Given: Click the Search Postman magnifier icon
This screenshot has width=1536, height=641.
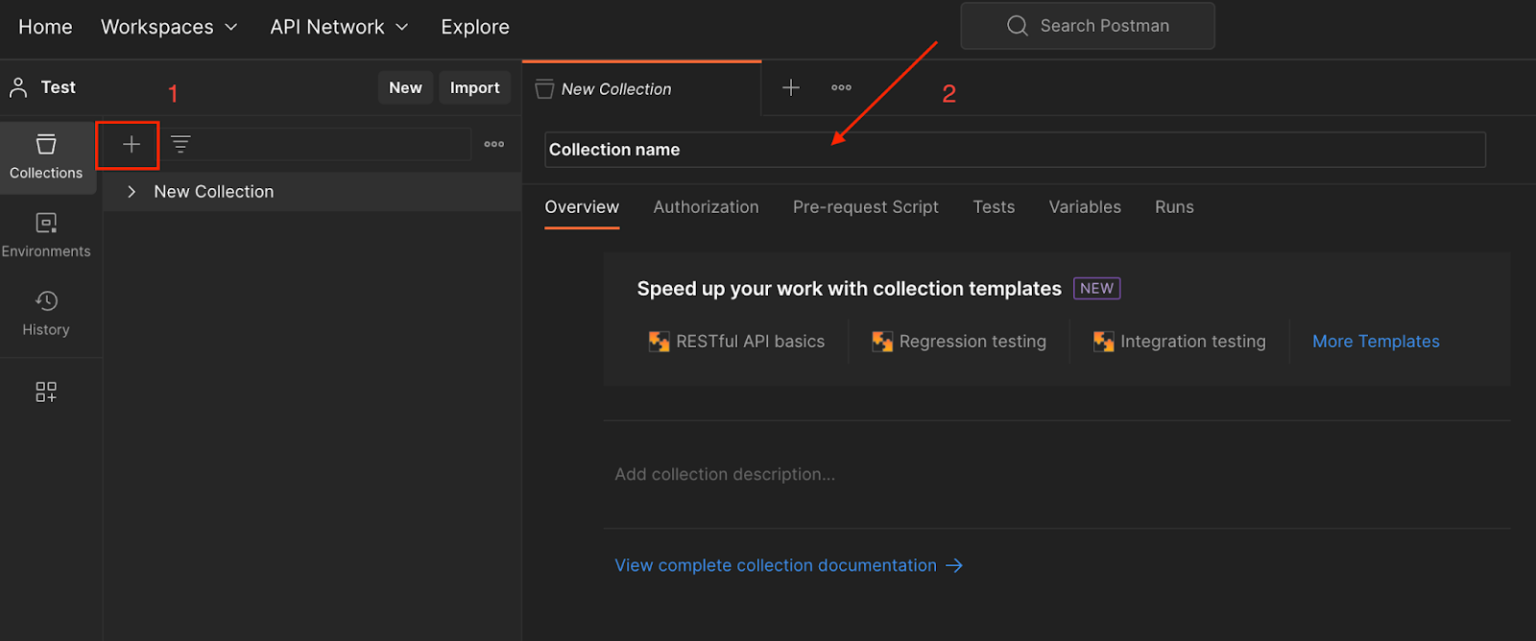Looking at the screenshot, I should pyautogui.click(x=1017, y=26).
